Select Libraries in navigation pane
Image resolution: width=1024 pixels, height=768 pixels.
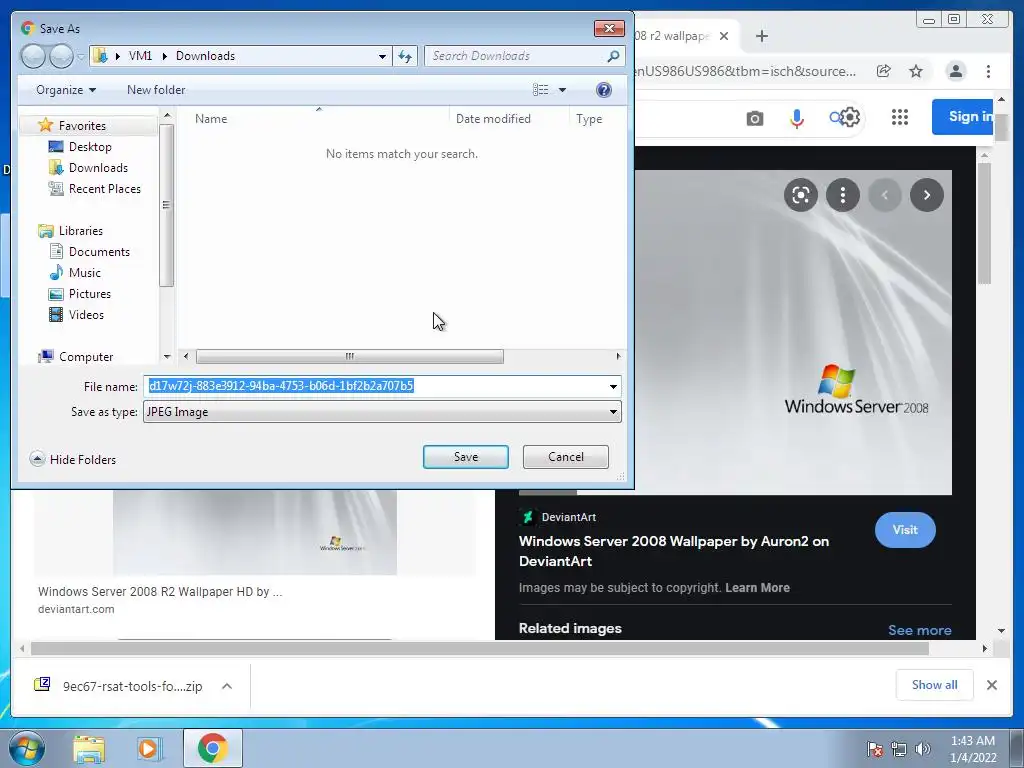pos(80,231)
